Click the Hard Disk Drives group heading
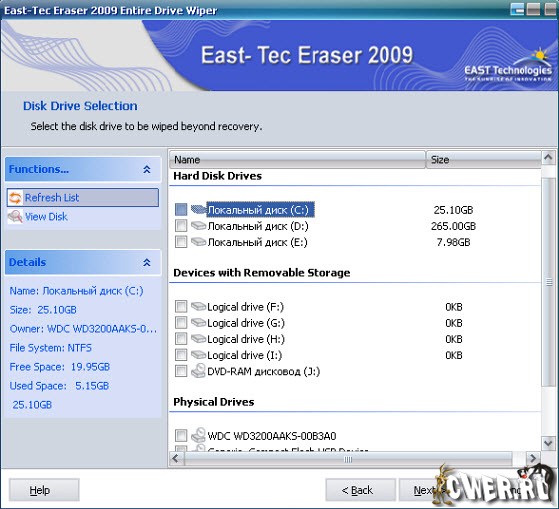 coord(217,176)
